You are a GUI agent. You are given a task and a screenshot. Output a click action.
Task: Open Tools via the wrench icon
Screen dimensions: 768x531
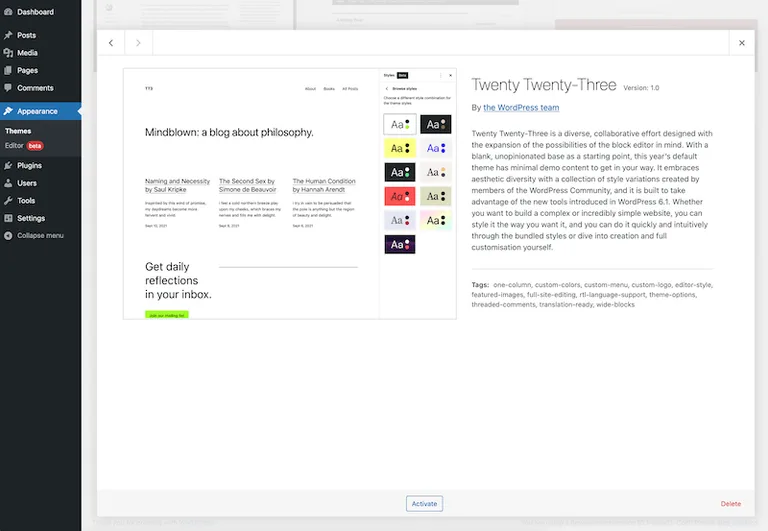[x=8, y=201]
